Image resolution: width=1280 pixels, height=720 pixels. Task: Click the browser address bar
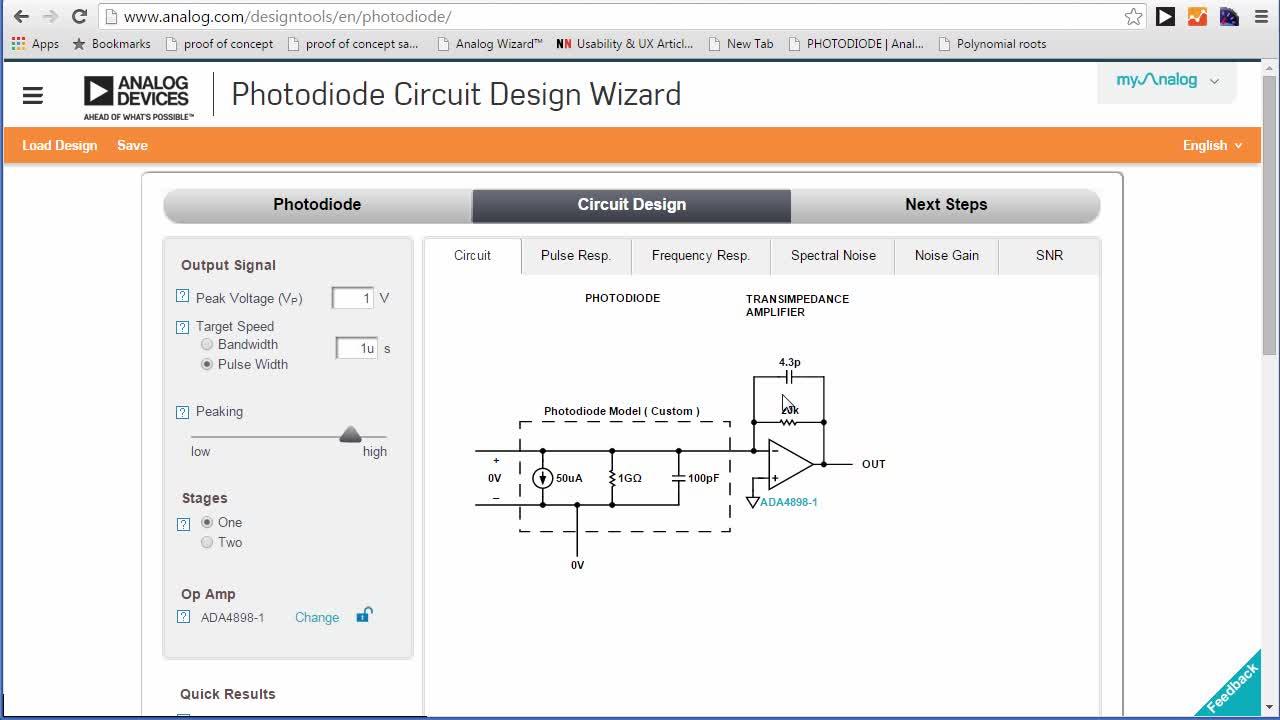click(620, 16)
